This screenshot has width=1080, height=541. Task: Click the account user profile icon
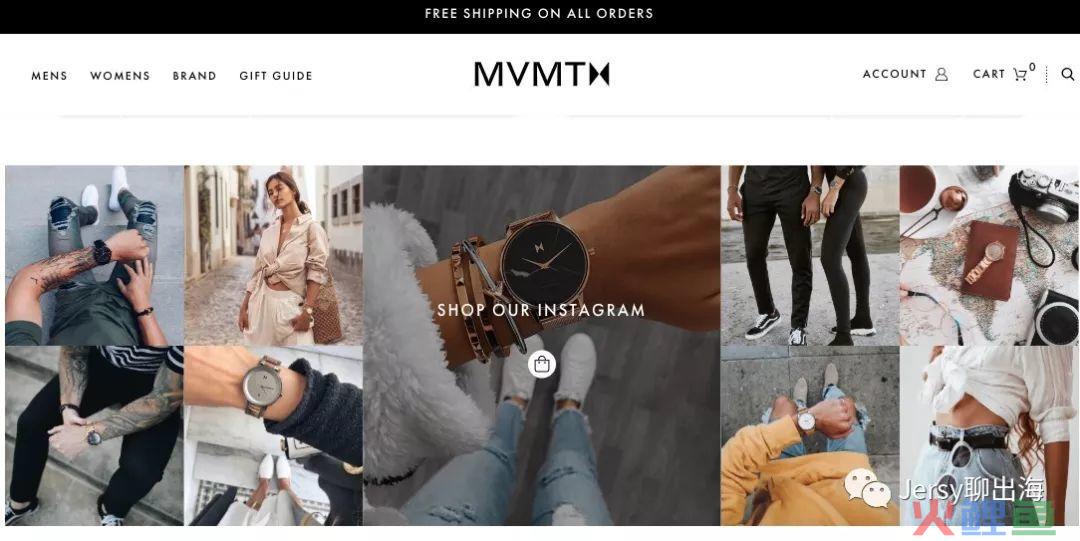pos(941,74)
